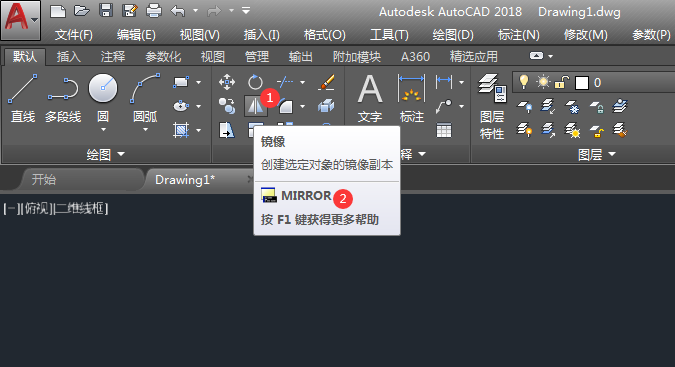Switch to the 精选应用 ribbon tab

[x=474, y=56]
